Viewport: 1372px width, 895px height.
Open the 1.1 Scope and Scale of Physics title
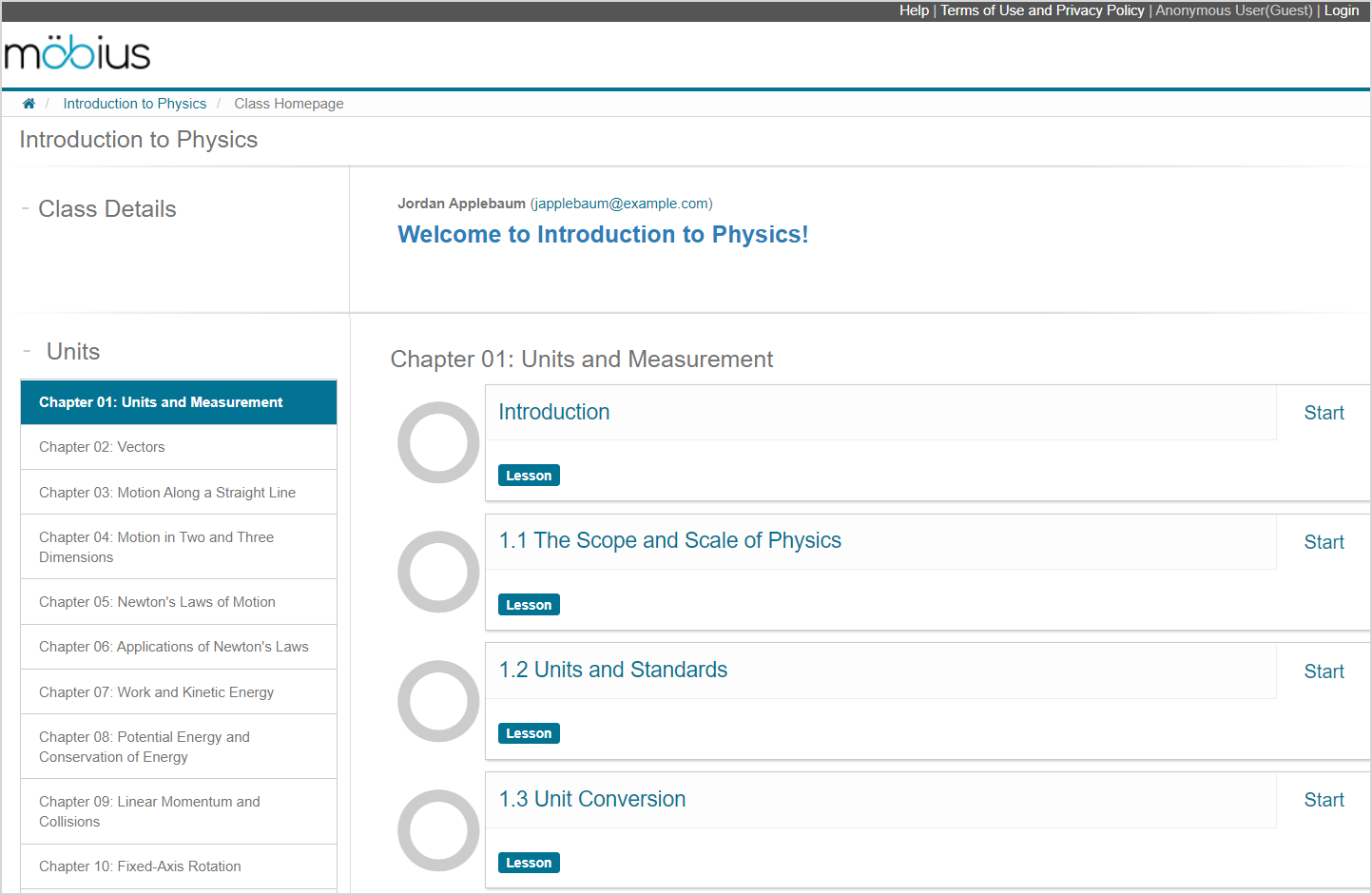pyautogui.click(x=669, y=540)
